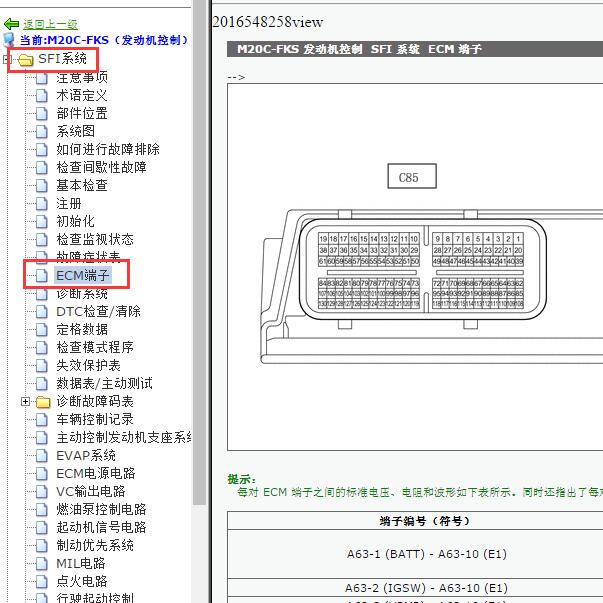Click the document icon beside DTC检查/清除

pos(42,312)
